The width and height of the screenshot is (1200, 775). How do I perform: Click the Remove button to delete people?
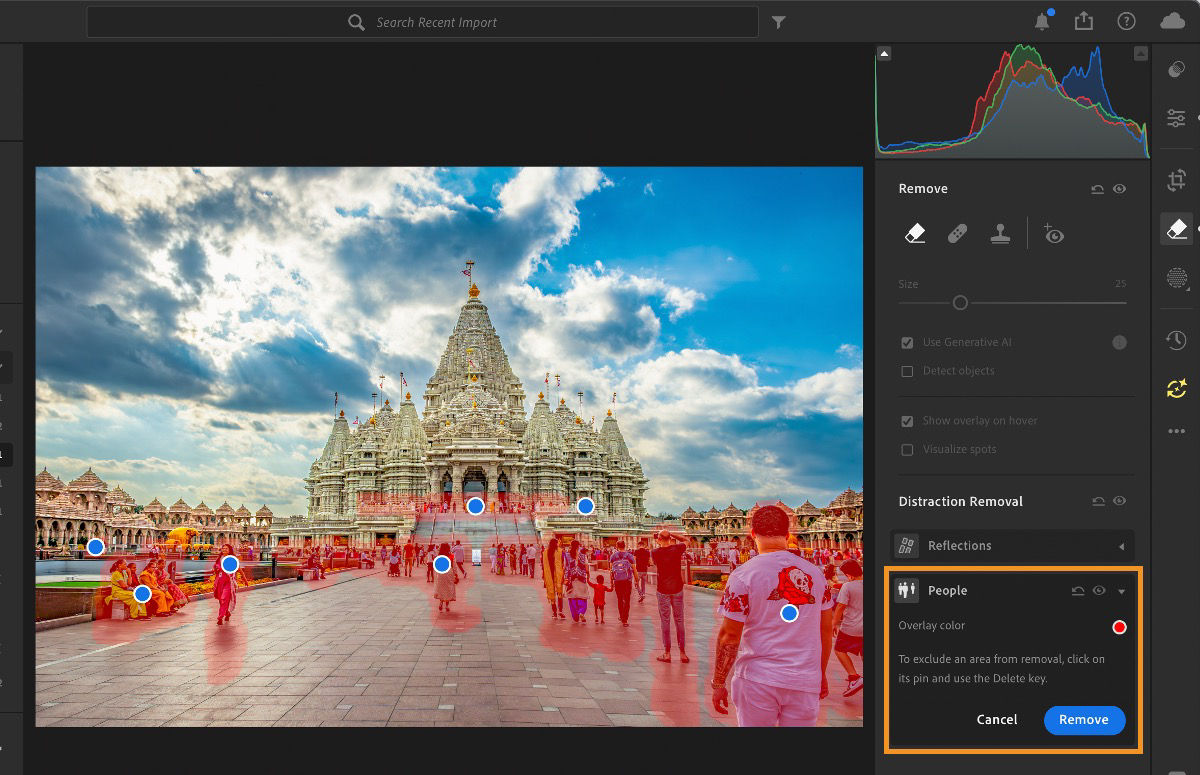pos(1084,720)
